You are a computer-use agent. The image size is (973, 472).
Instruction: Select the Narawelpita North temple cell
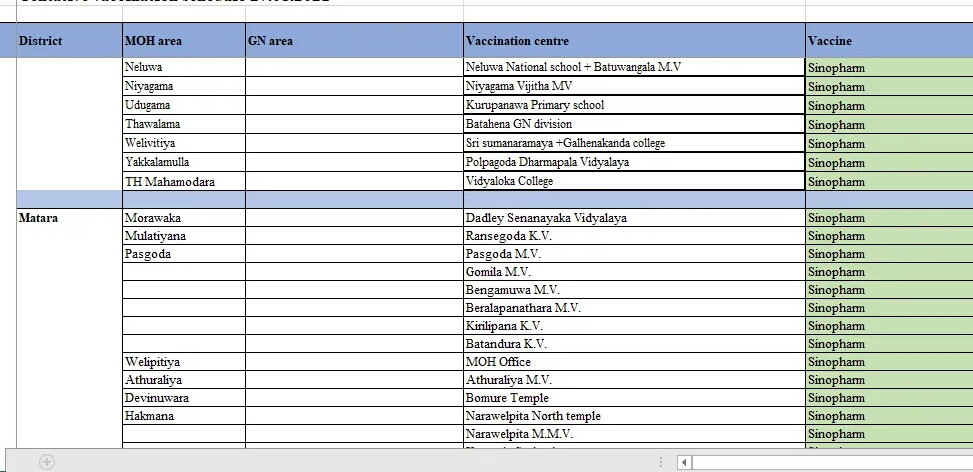point(634,416)
